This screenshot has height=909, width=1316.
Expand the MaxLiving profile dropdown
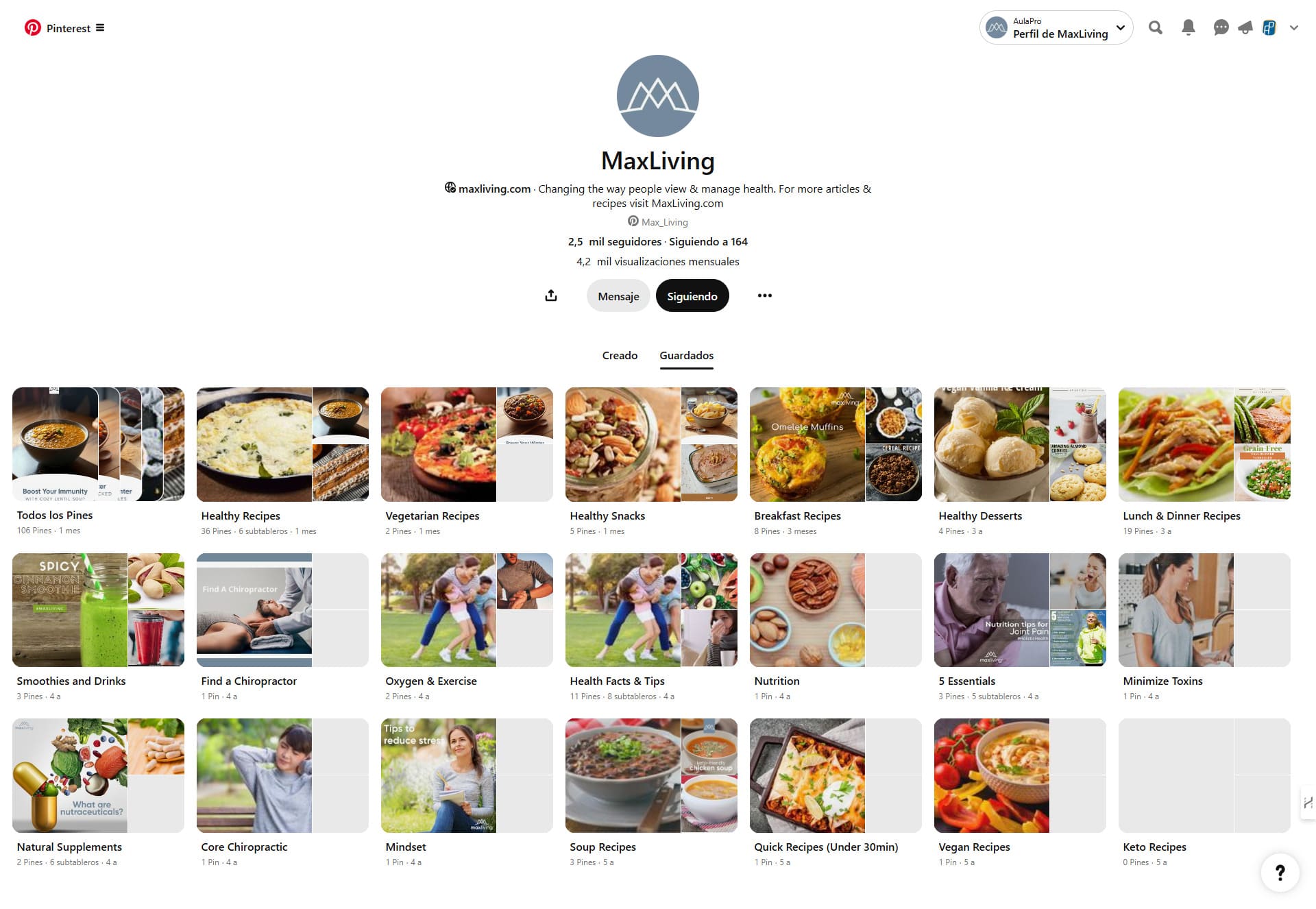pyautogui.click(x=1122, y=27)
